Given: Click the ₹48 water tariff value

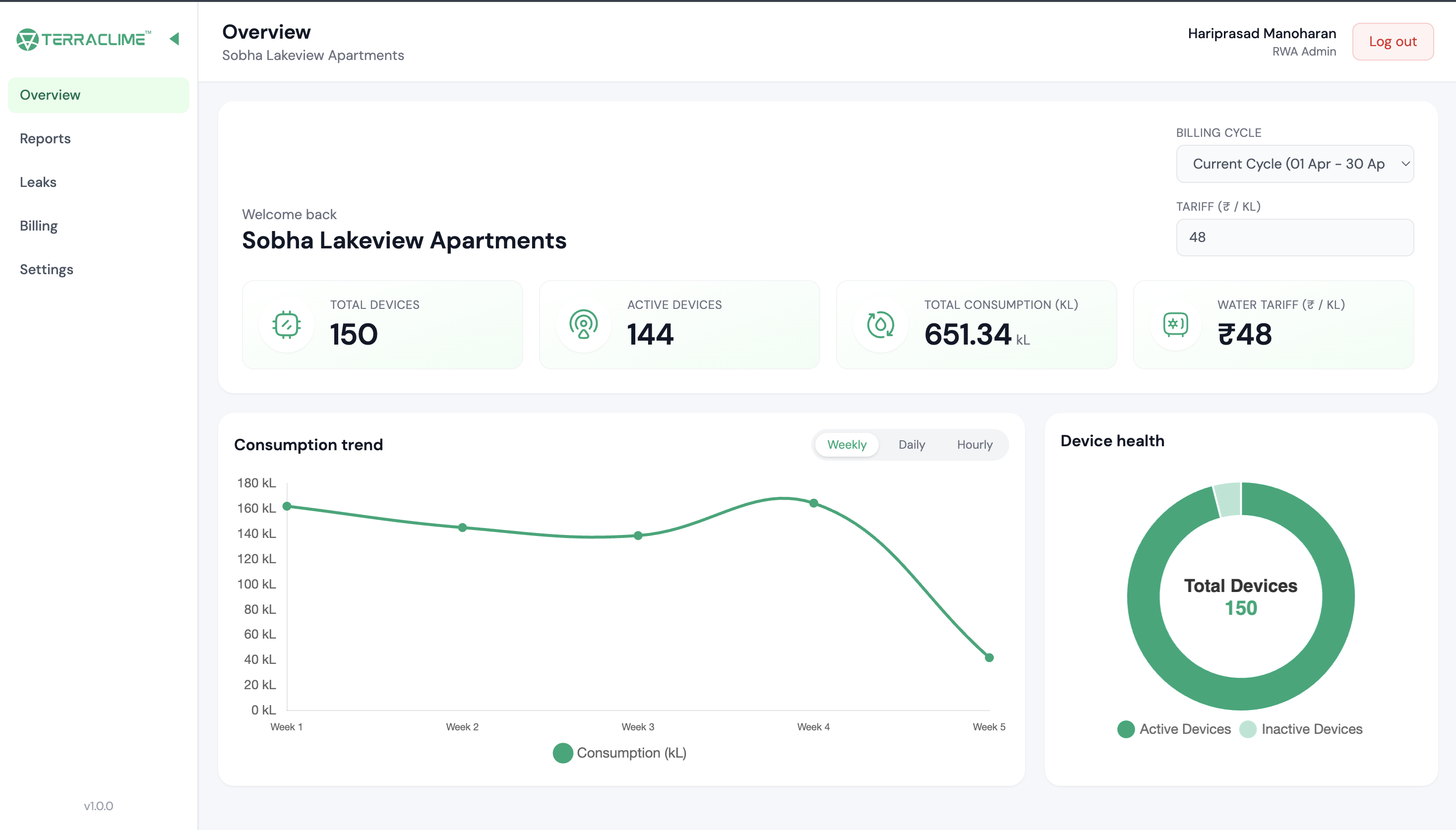Looking at the screenshot, I should [x=1245, y=334].
